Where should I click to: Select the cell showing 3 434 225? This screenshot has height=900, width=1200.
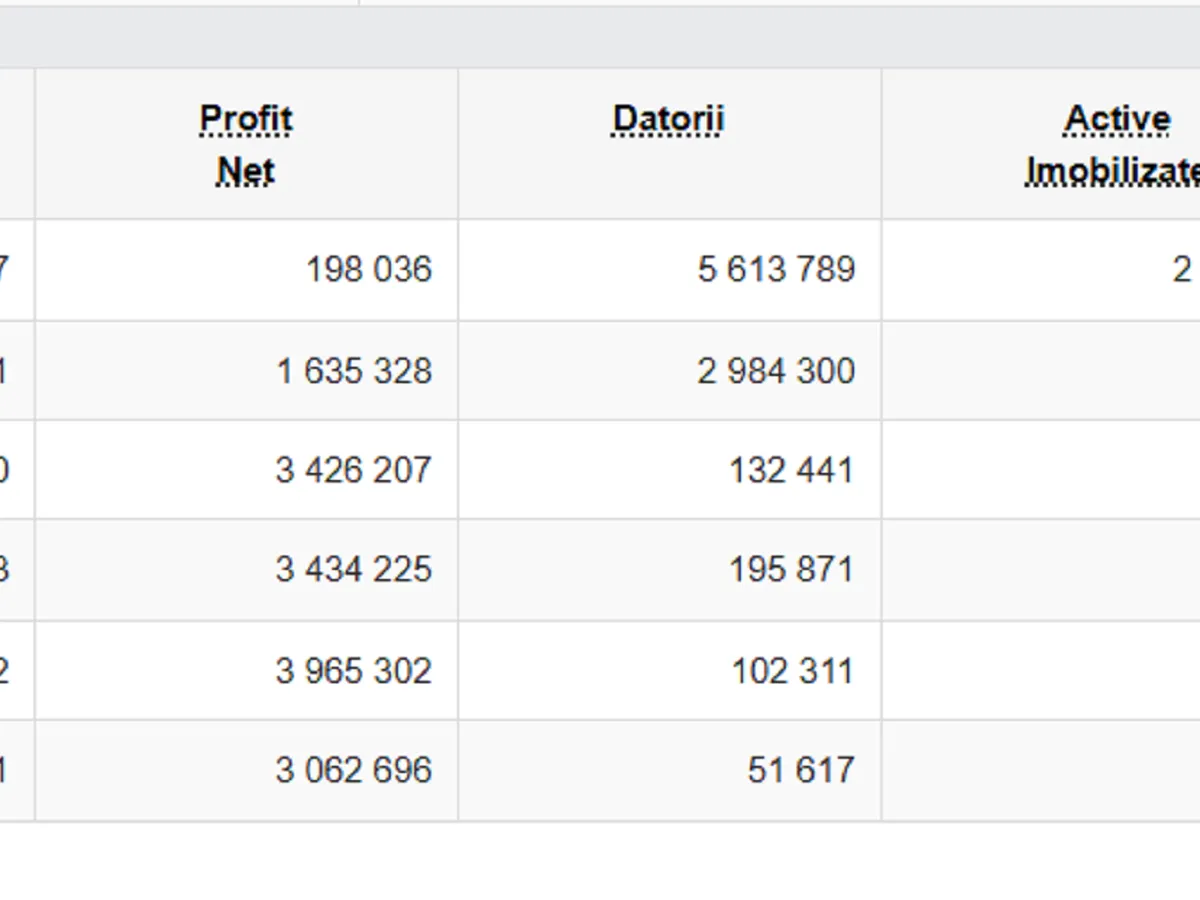point(354,570)
